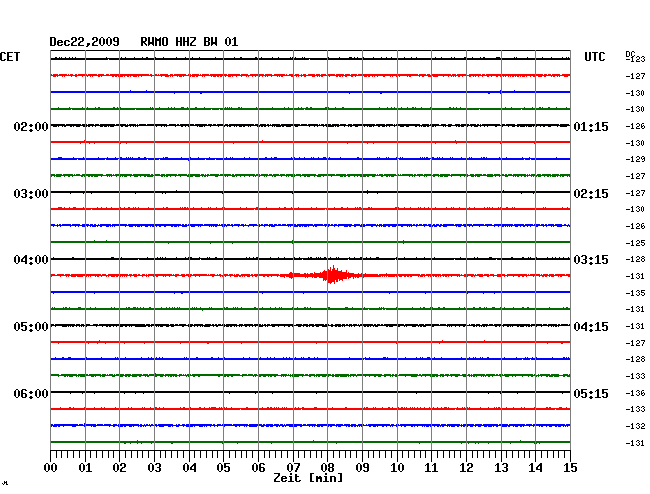Click the 03:15 UTC time label
This screenshot has height=494, width=650.
[x=591, y=260]
